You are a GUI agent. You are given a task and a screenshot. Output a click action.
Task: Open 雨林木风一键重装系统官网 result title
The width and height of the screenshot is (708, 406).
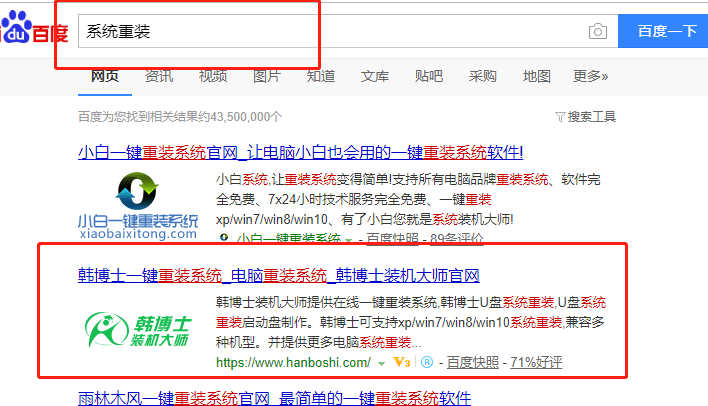tap(275, 398)
